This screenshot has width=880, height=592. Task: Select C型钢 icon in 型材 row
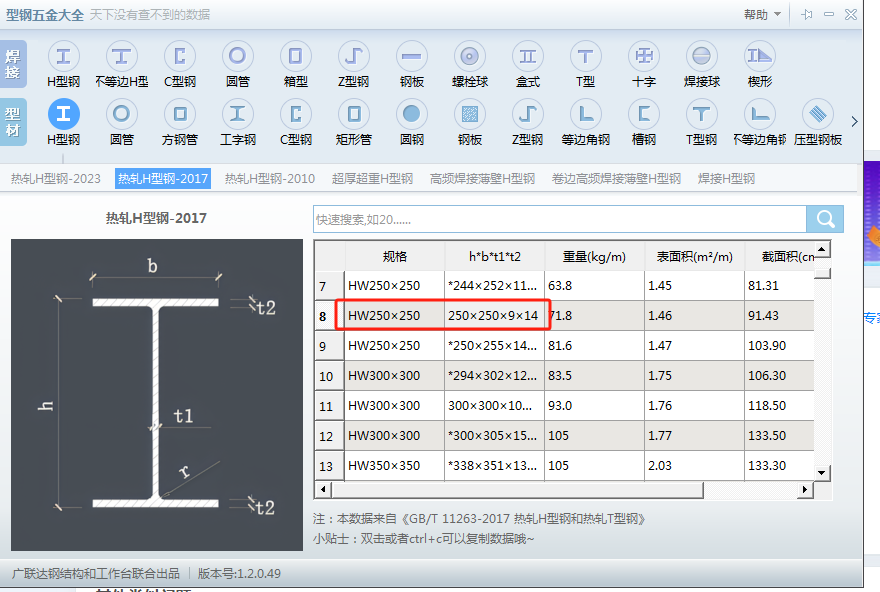[x=296, y=114]
